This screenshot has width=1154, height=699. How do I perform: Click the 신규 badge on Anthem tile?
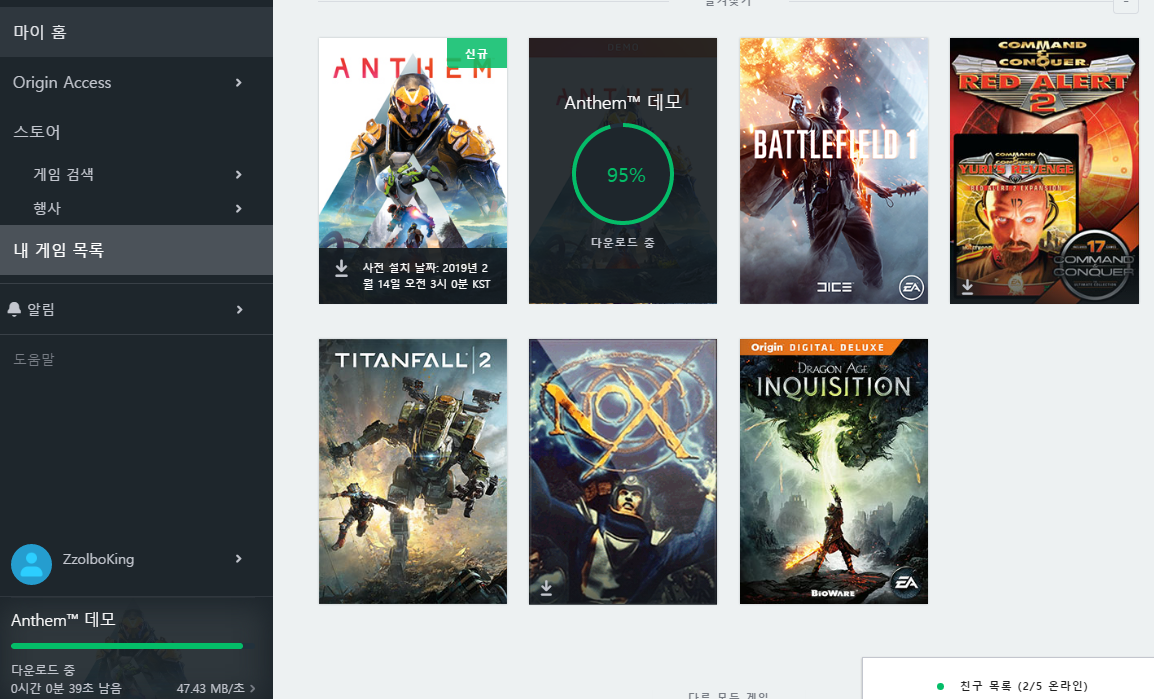pyautogui.click(x=476, y=53)
